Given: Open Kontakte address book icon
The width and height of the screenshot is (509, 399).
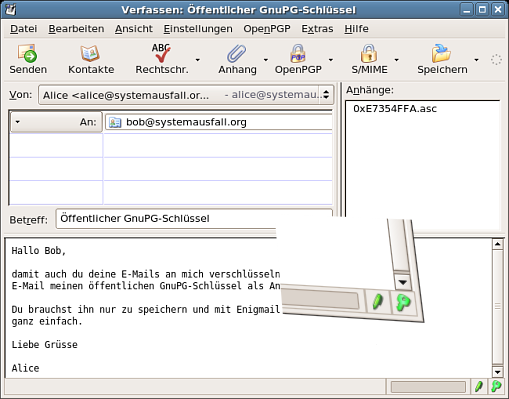Looking at the screenshot, I should point(90,53).
